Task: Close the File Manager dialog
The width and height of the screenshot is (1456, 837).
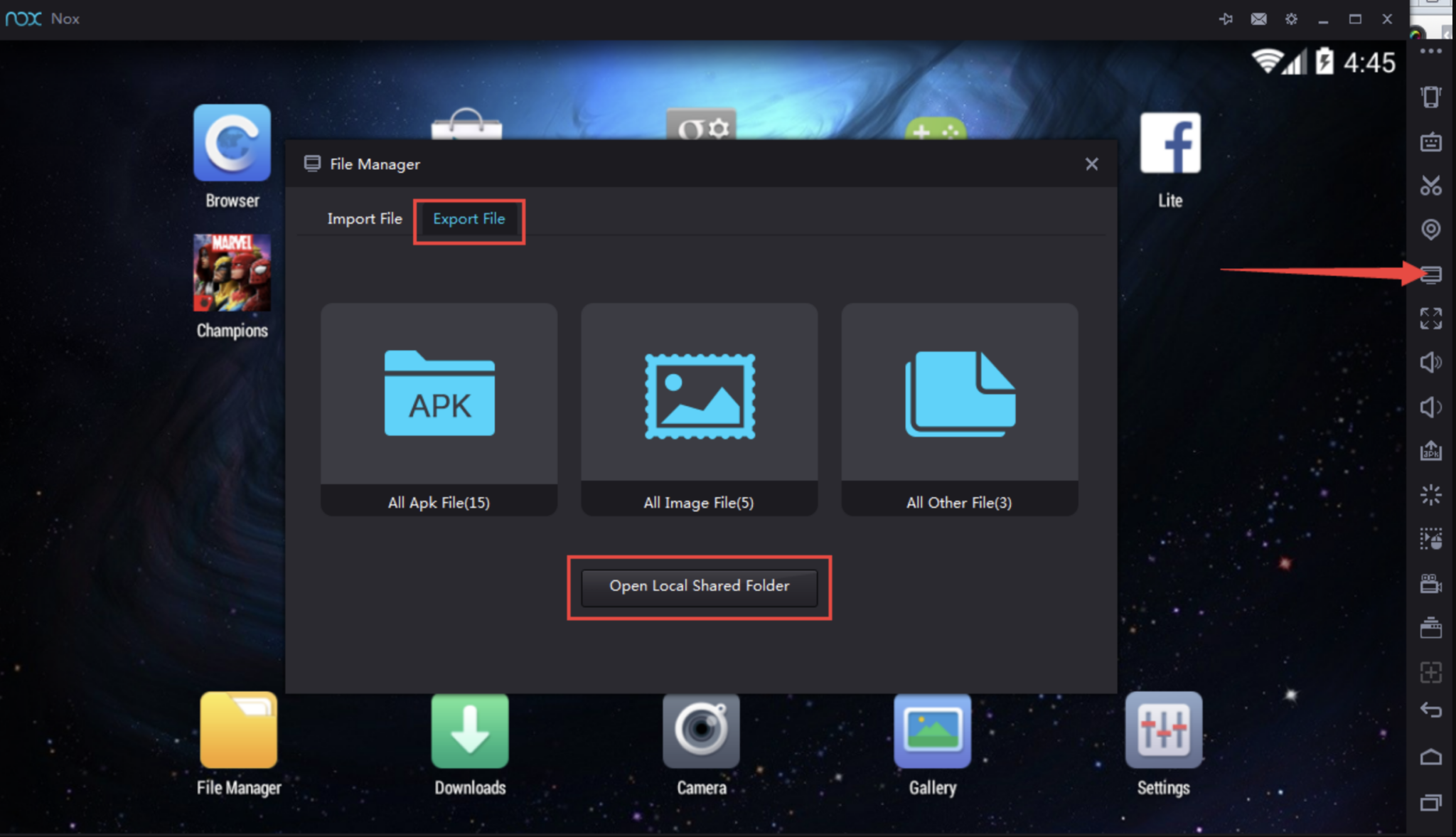Action: [x=1091, y=164]
